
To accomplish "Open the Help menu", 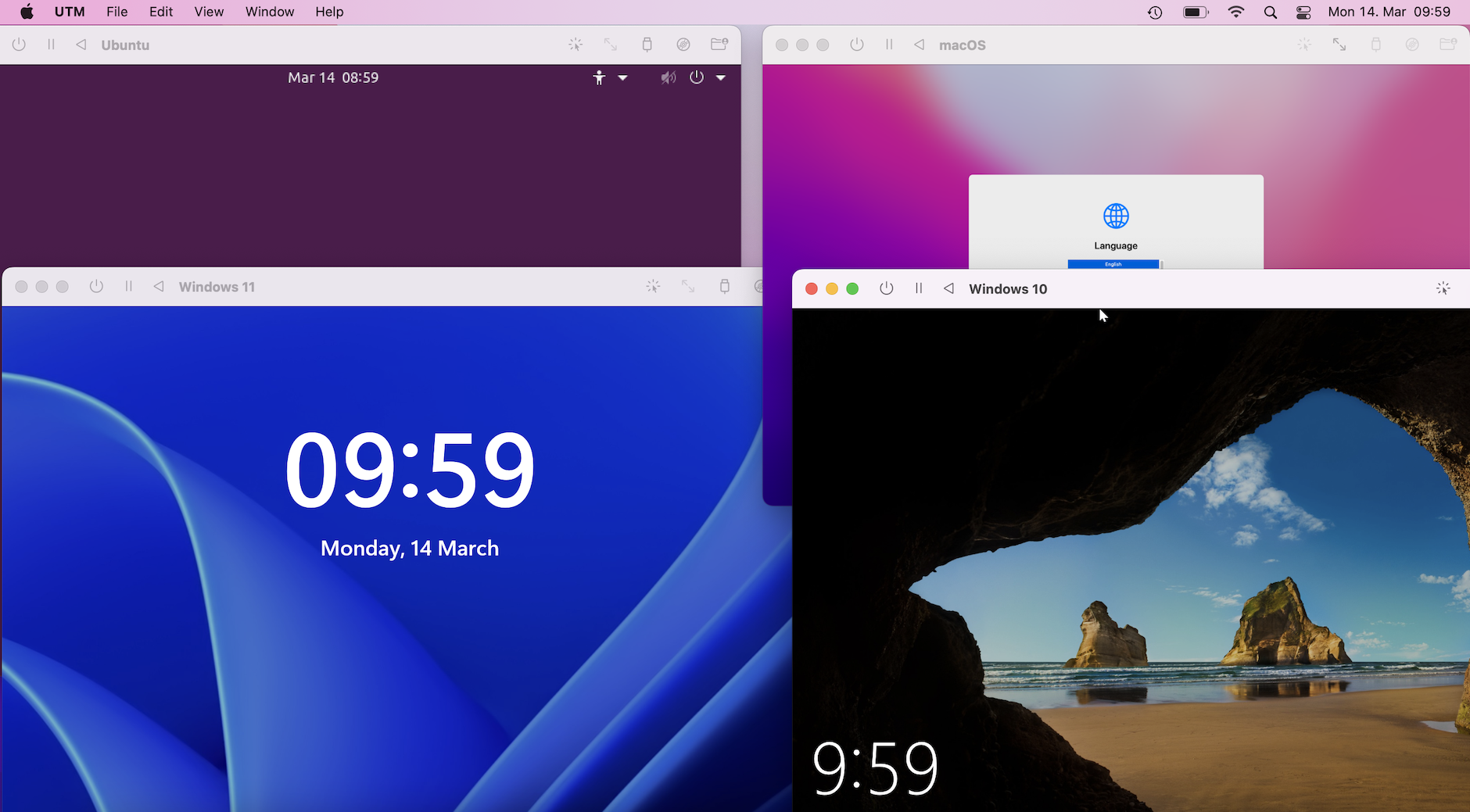I will click(329, 12).
